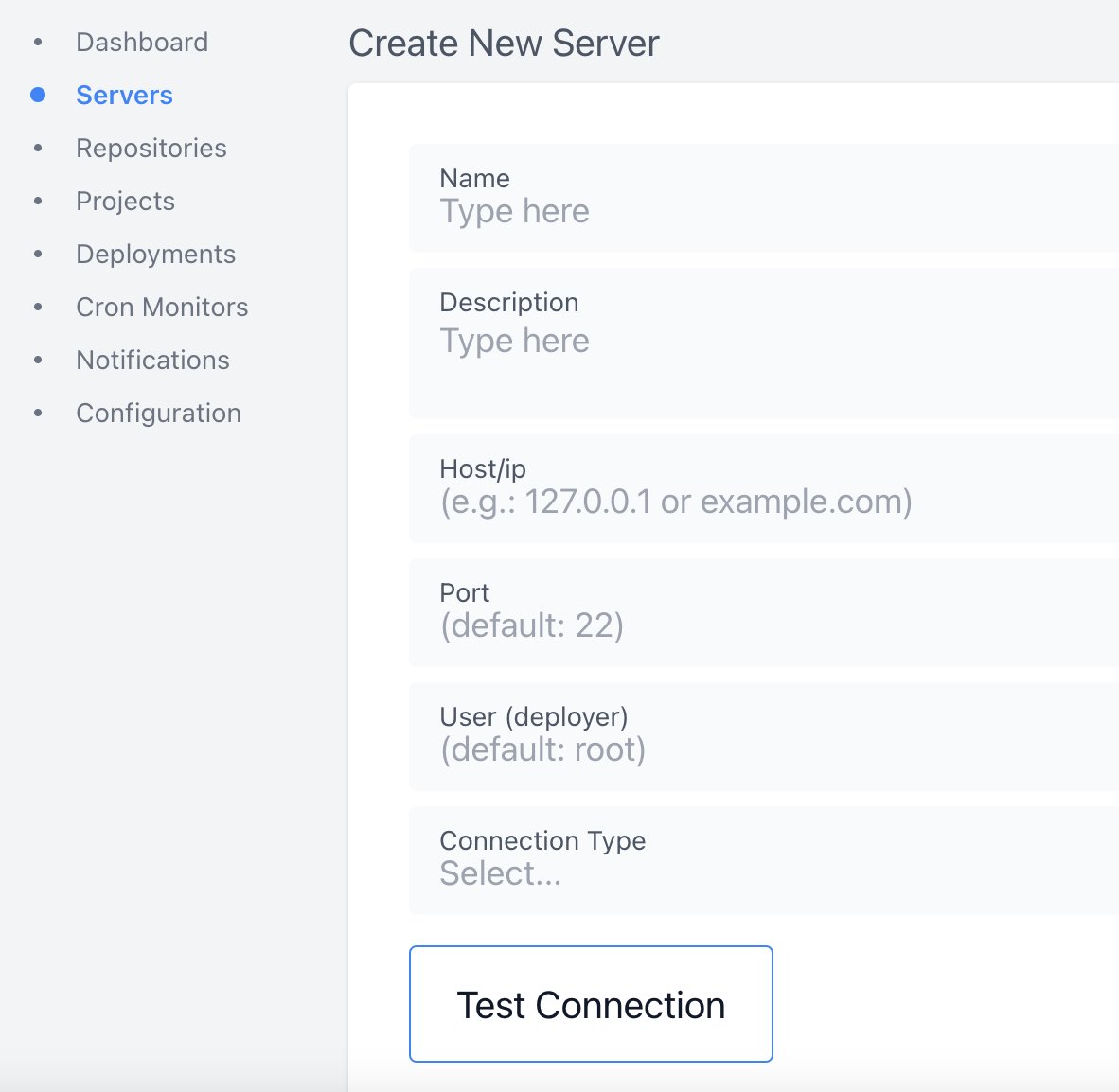1119x1092 pixels.
Task: Click the bullet beside Configuration
Action: pyautogui.click(x=38, y=413)
